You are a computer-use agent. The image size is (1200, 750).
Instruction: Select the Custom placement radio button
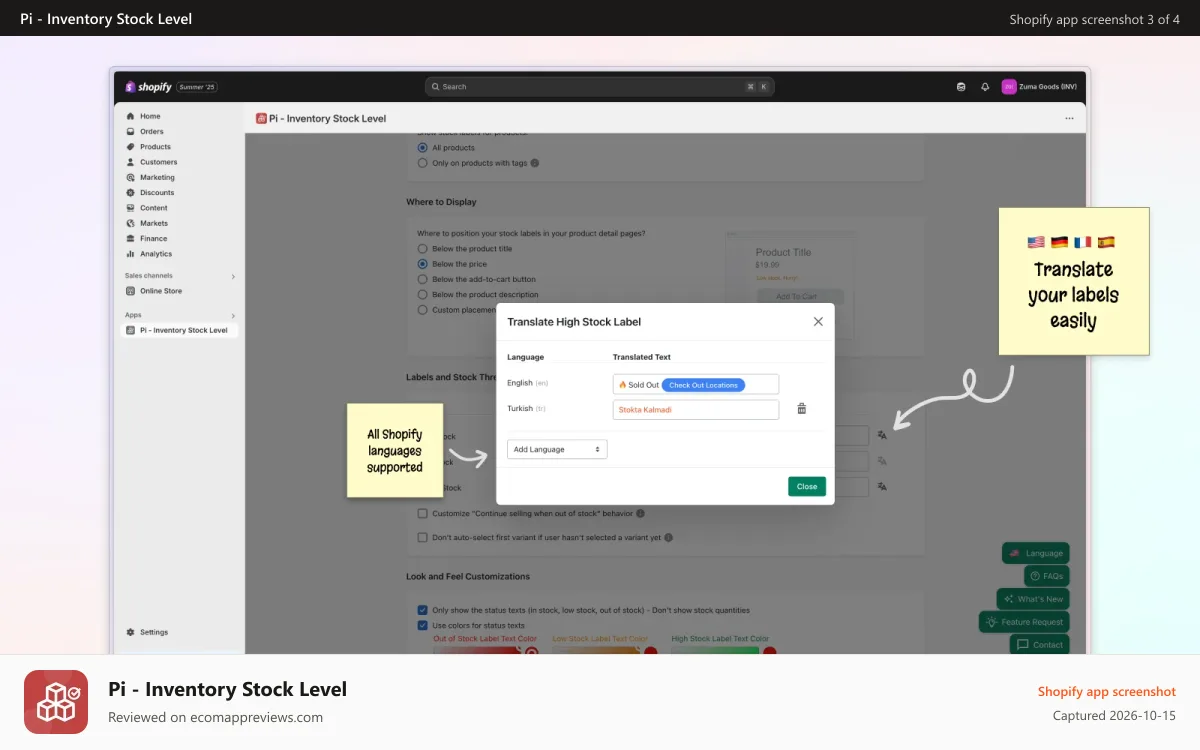click(x=422, y=310)
